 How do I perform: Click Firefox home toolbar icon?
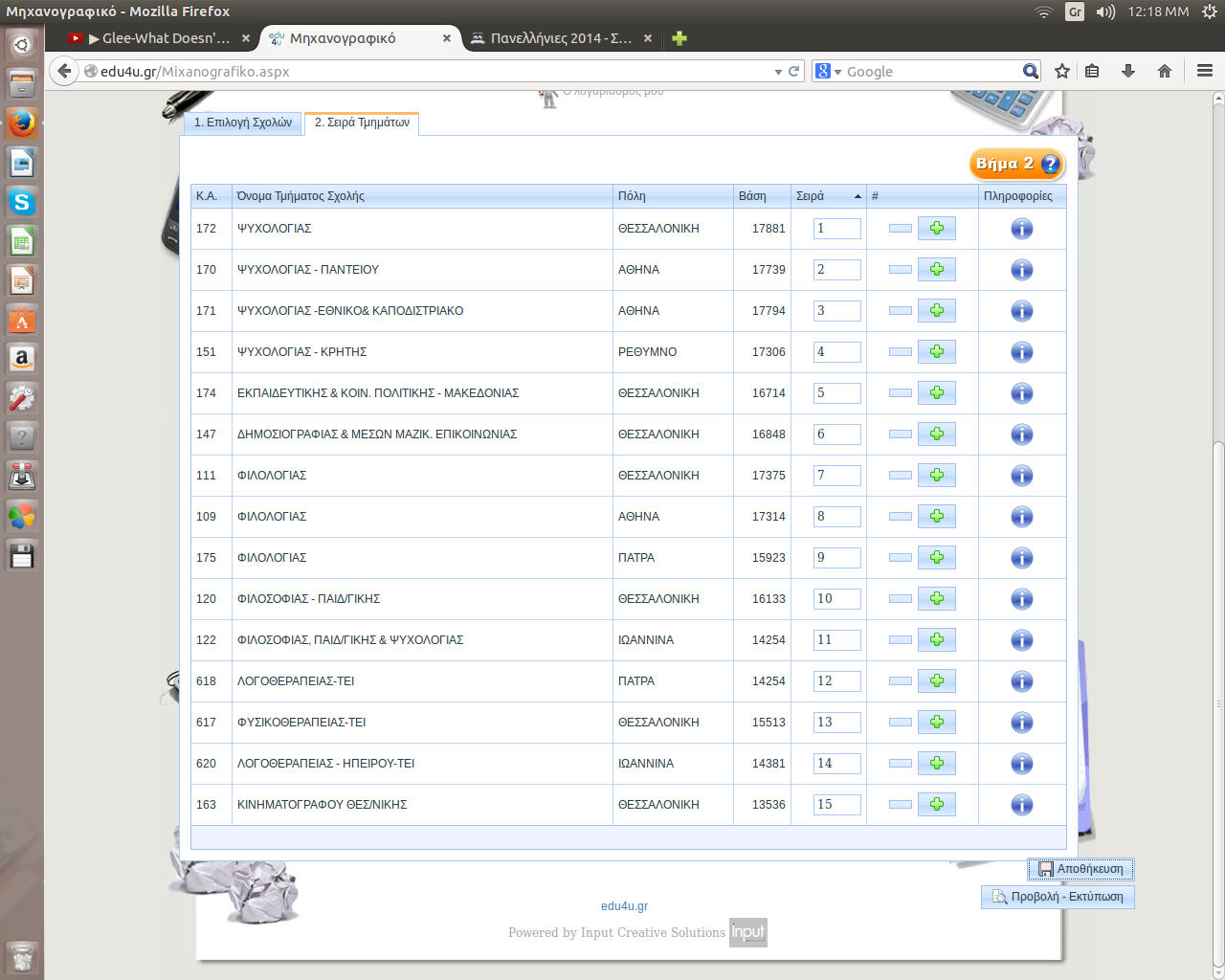click(x=1165, y=71)
